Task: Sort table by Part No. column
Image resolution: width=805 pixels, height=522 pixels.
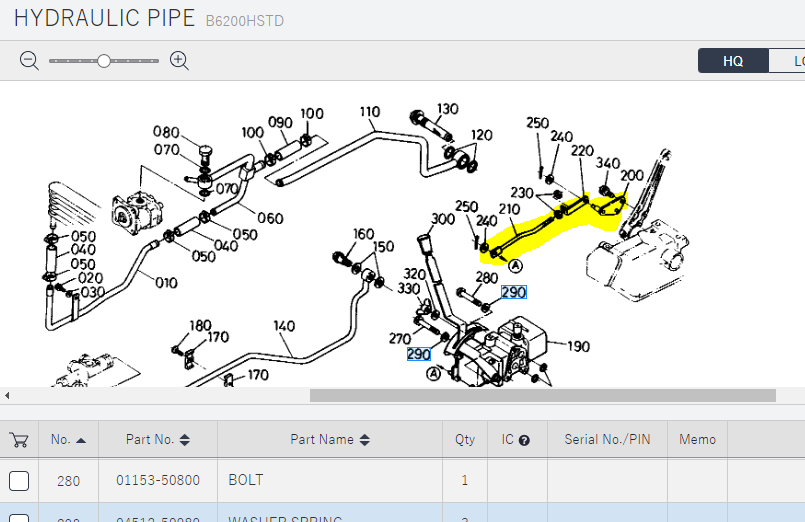Action: [x=158, y=440]
